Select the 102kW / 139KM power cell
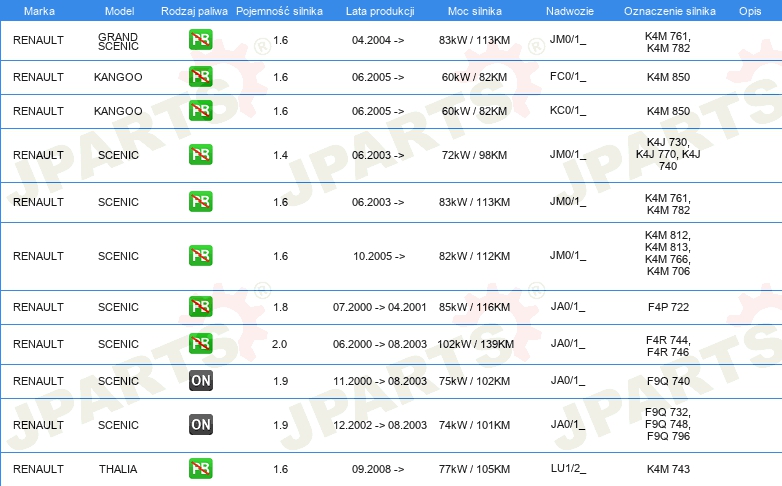 475,344
